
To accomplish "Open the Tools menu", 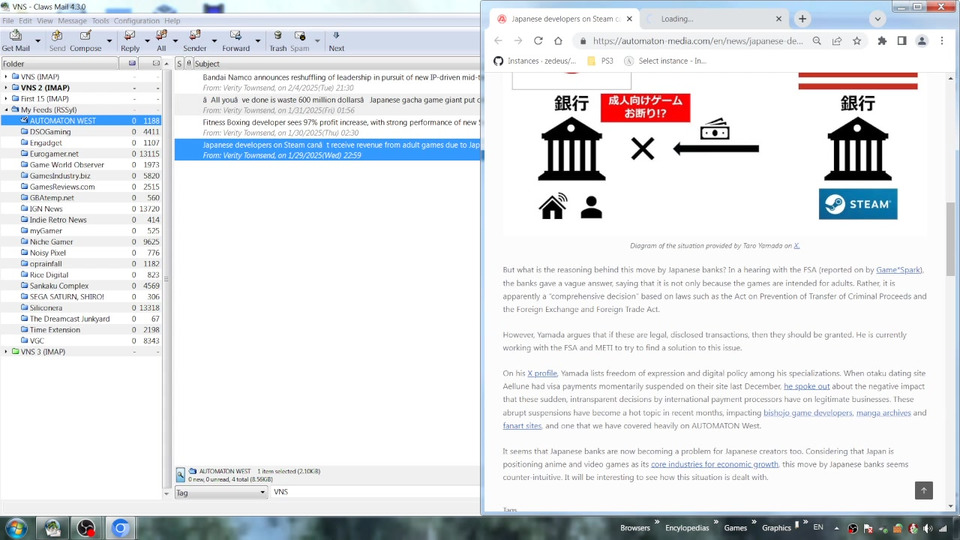I will coord(100,21).
